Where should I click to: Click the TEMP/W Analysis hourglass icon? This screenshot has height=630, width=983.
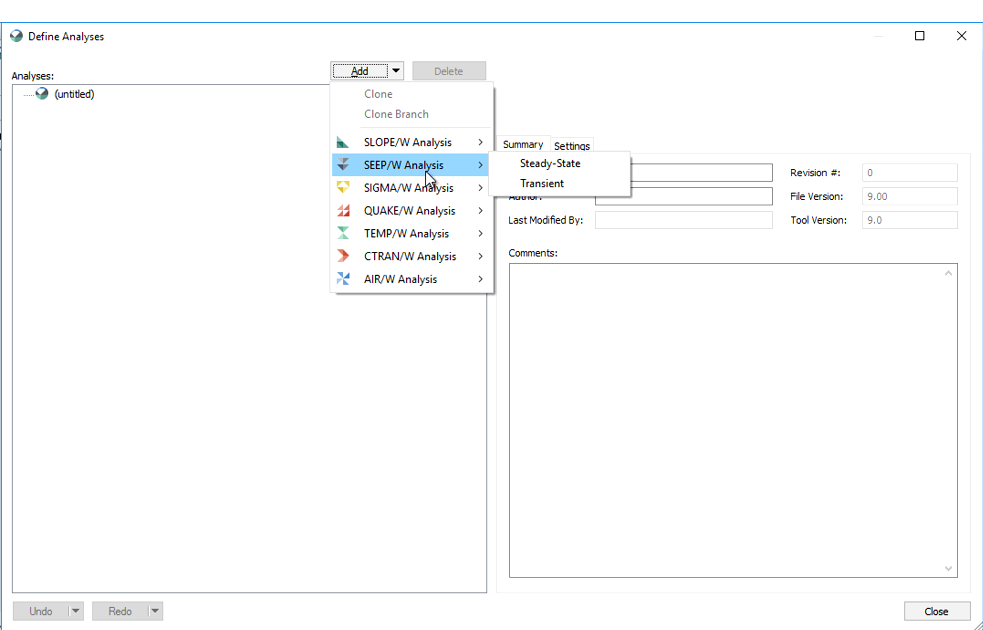tap(343, 233)
